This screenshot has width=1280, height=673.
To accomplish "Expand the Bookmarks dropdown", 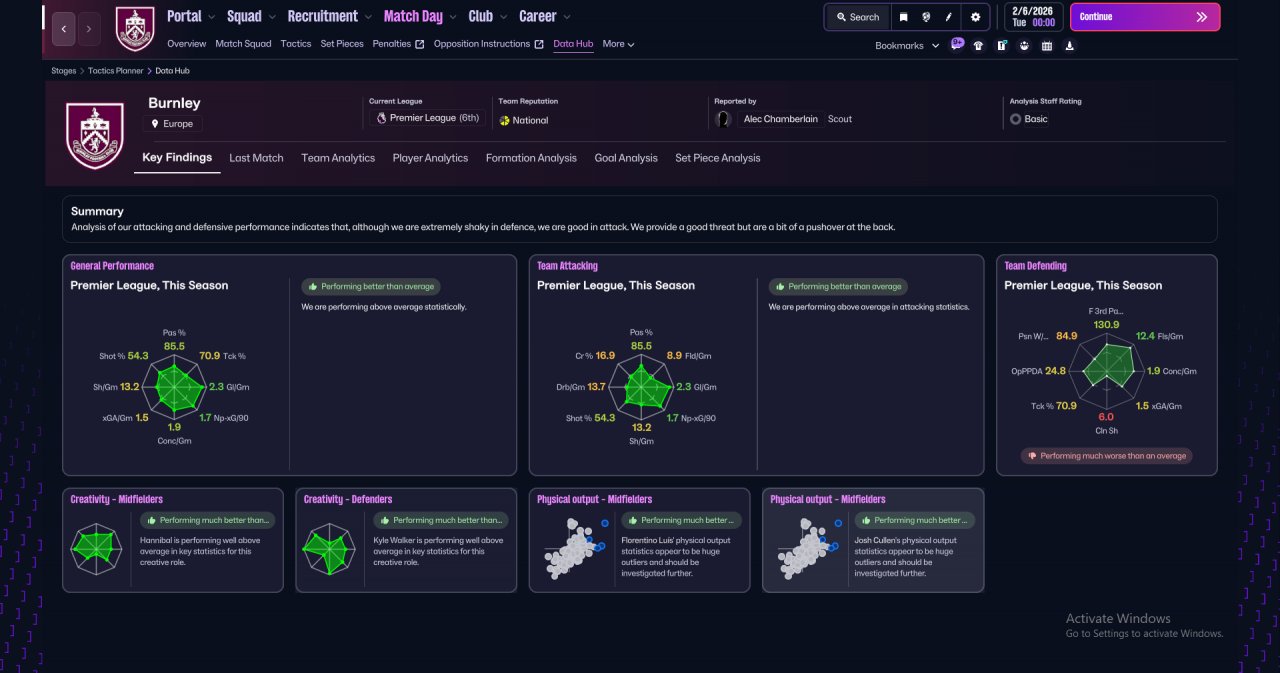I will click(x=907, y=45).
